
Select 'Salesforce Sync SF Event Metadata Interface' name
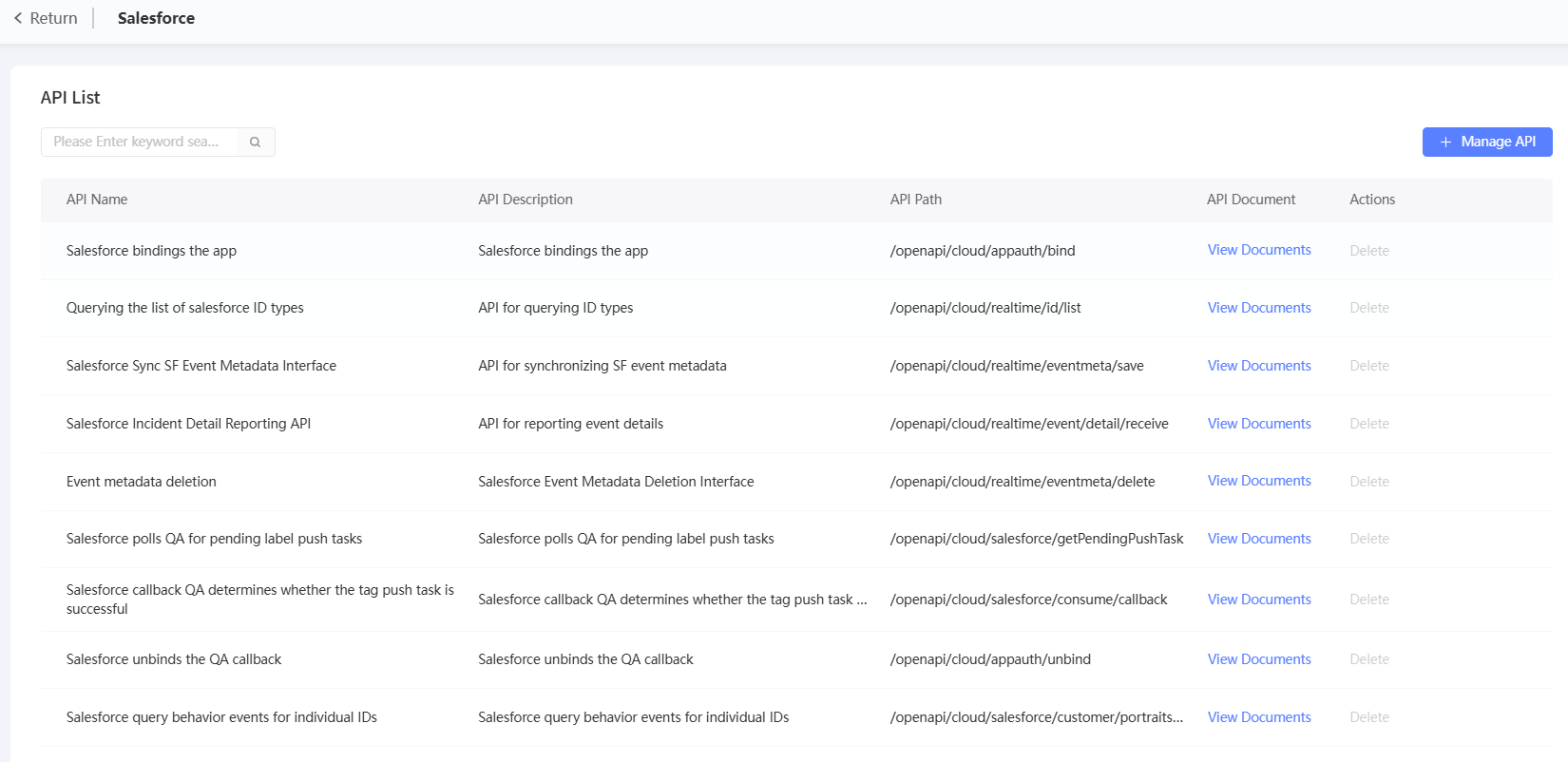coord(201,366)
